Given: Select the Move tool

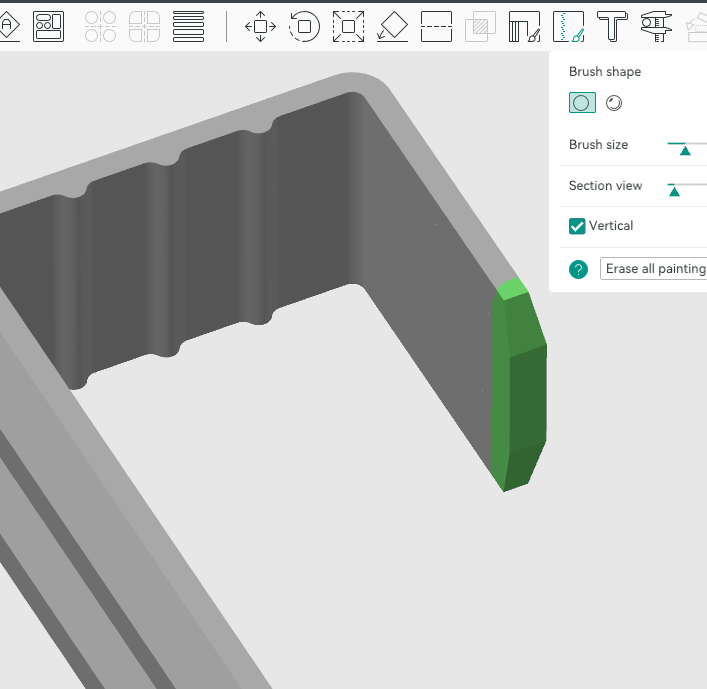Looking at the screenshot, I should pyautogui.click(x=260, y=26).
